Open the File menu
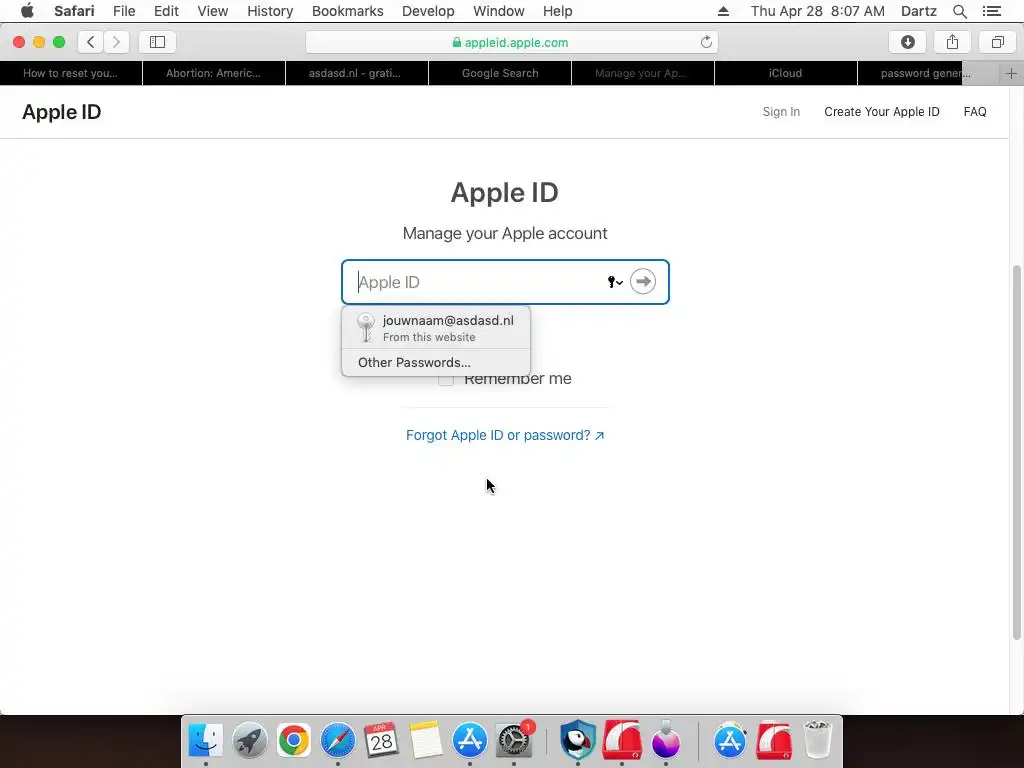 124,11
